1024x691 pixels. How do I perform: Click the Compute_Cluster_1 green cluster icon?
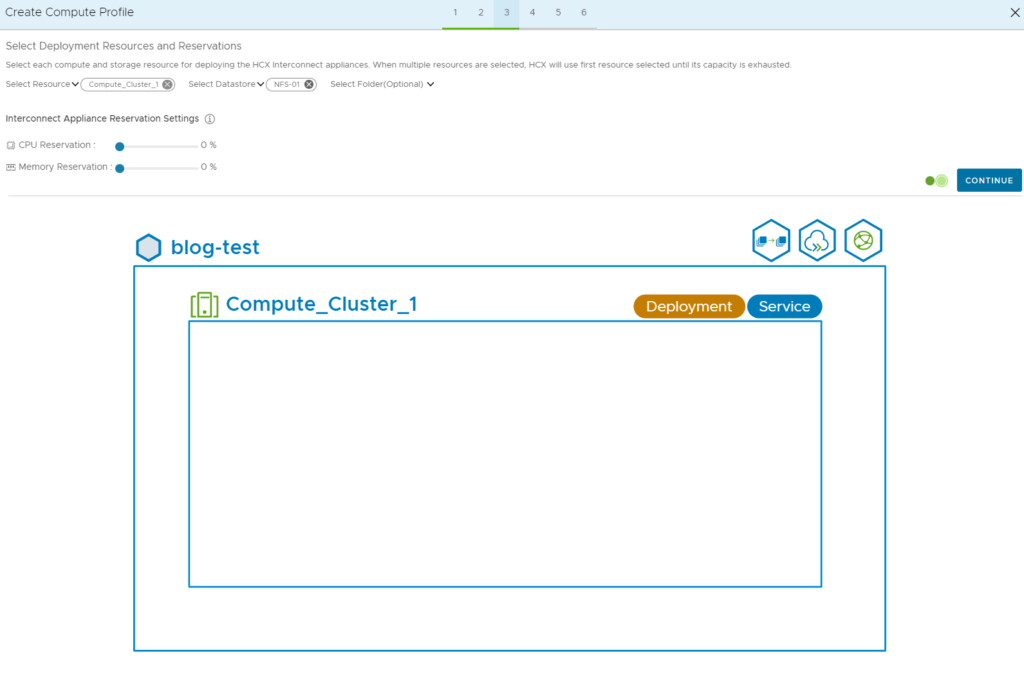[x=204, y=305]
